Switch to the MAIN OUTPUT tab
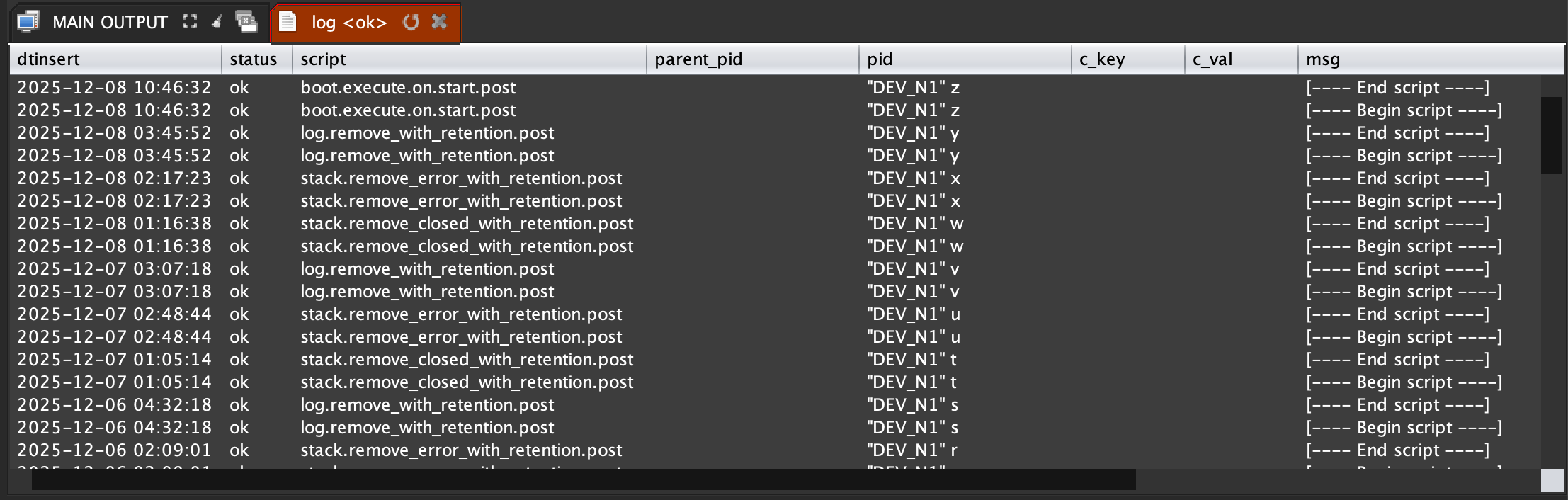 [x=110, y=23]
